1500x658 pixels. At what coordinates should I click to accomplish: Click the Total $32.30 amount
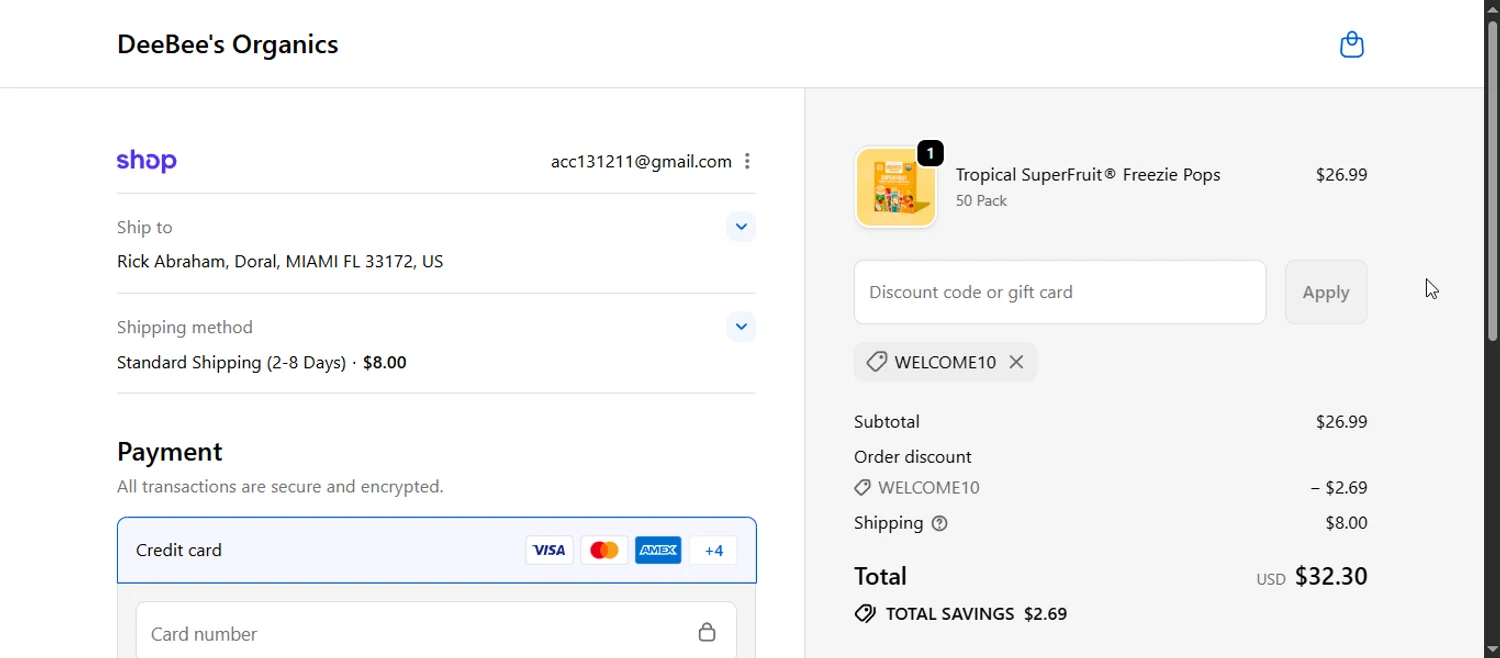click(1331, 576)
